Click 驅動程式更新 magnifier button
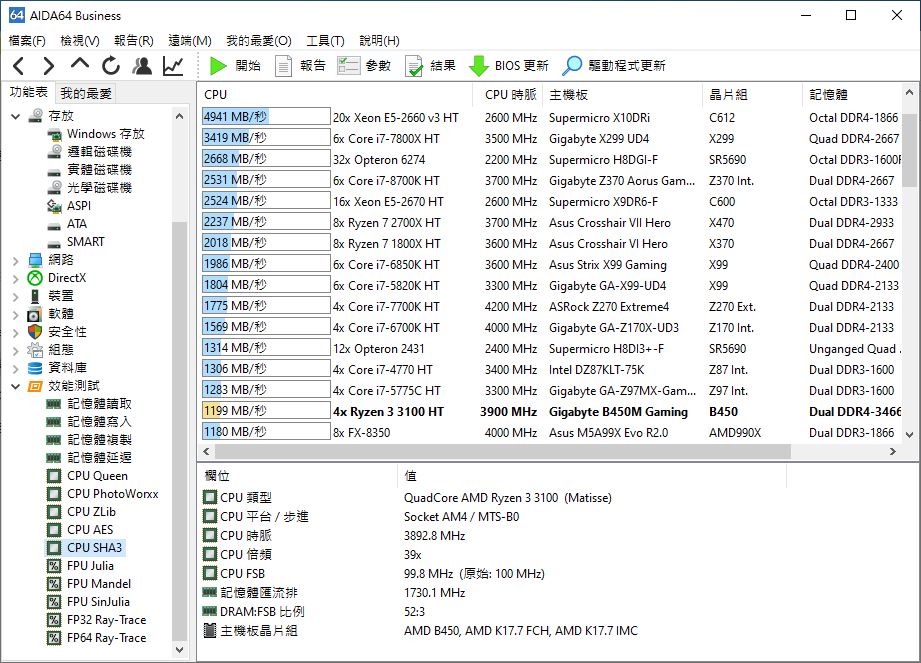The width and height of the screenshot is (921, 663). 614,66
